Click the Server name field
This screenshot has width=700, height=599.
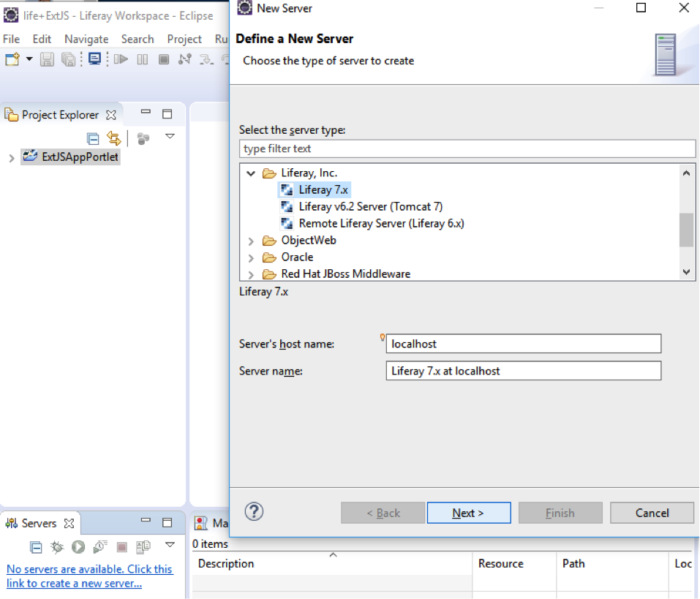click(x=523, y=371)
